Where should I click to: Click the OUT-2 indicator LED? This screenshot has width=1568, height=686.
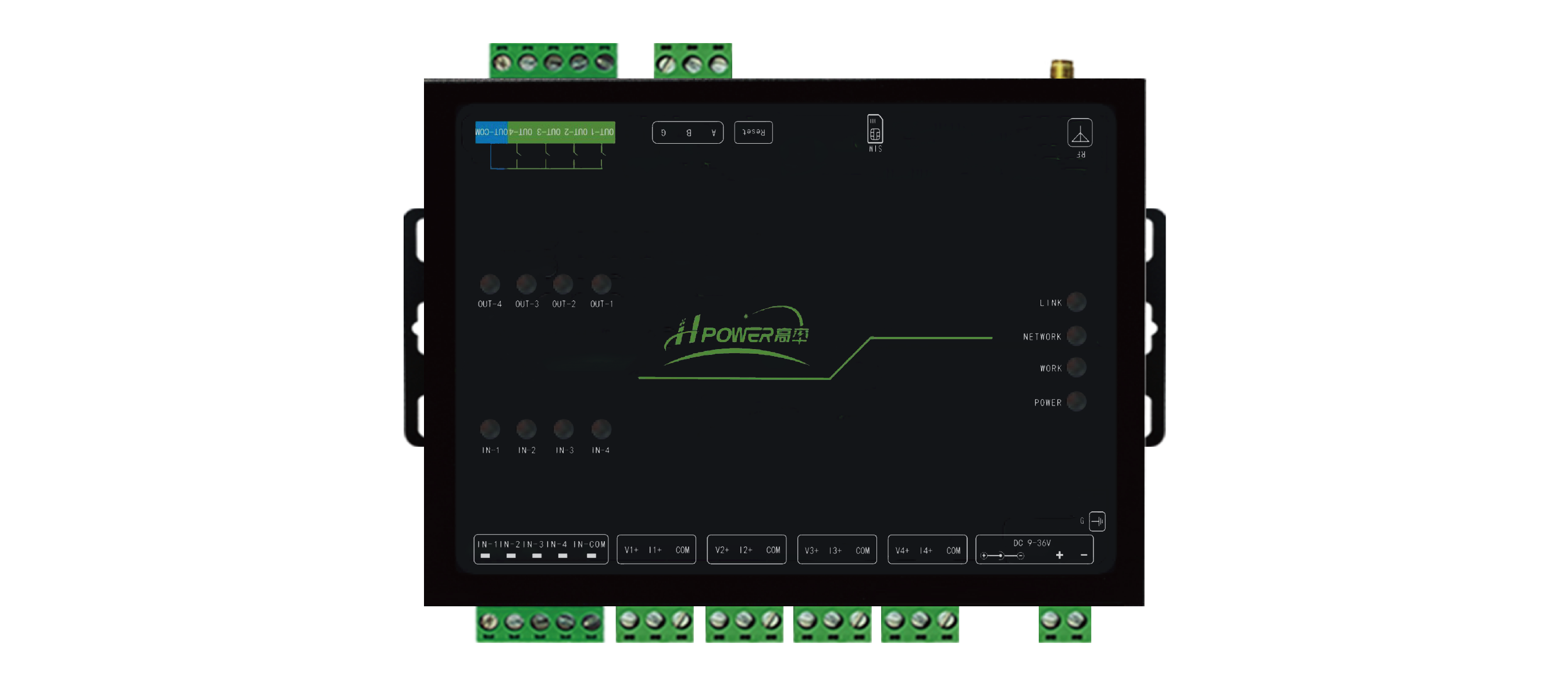click(x=563, y=284)
